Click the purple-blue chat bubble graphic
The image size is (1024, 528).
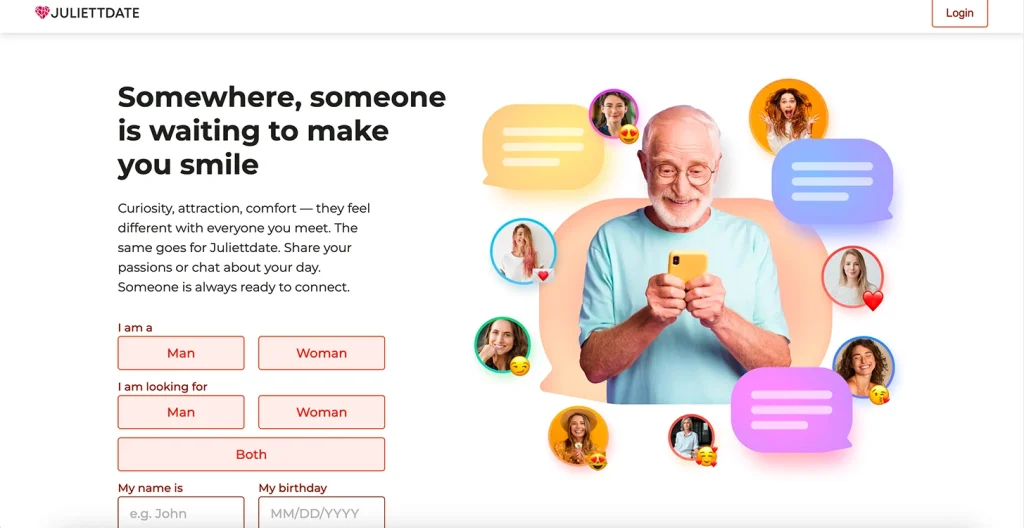point(832,181)
